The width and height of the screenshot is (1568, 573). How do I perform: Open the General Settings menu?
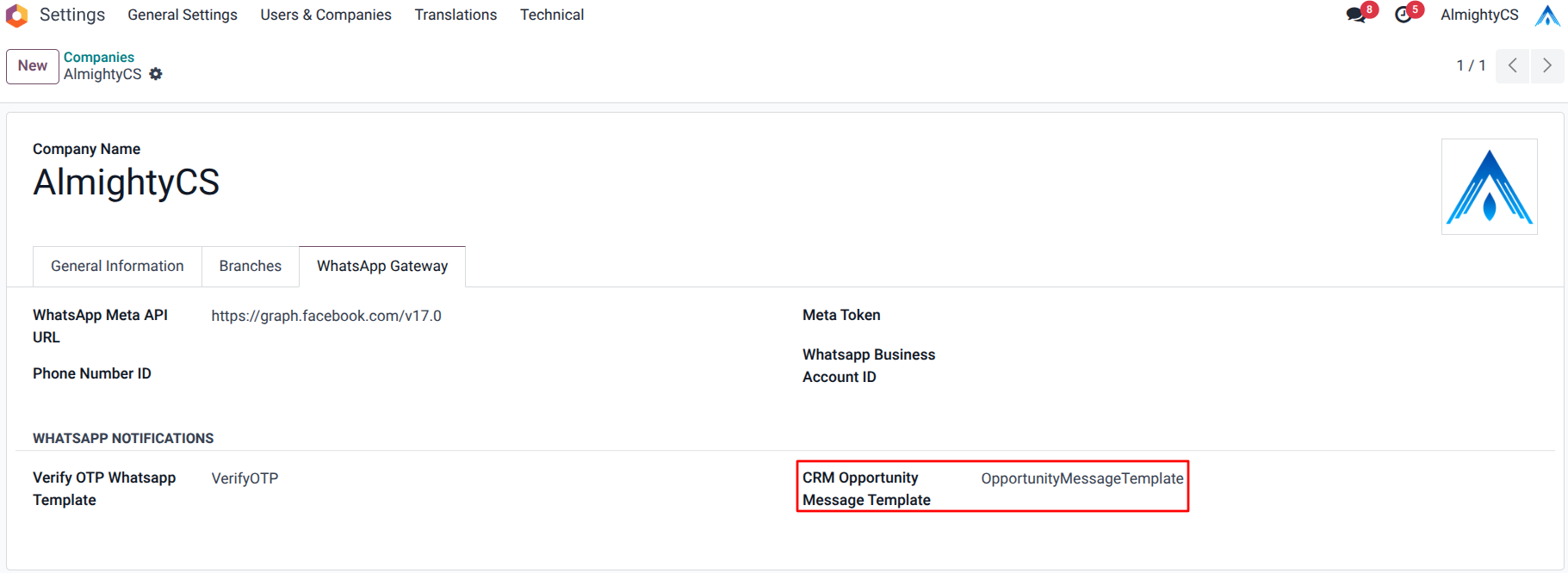pos(183,15)
